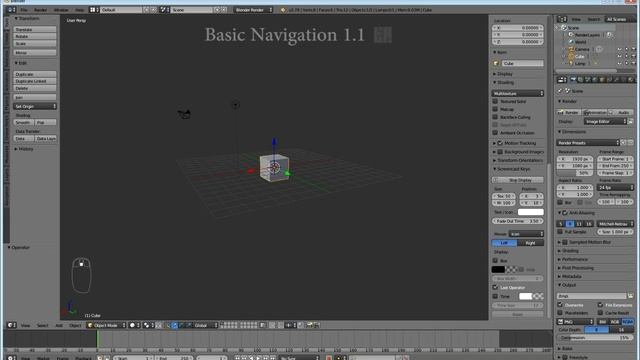Adjust the Compression 15% slider
The width and height of the screenshot is (640, 360).
point(596,338)
